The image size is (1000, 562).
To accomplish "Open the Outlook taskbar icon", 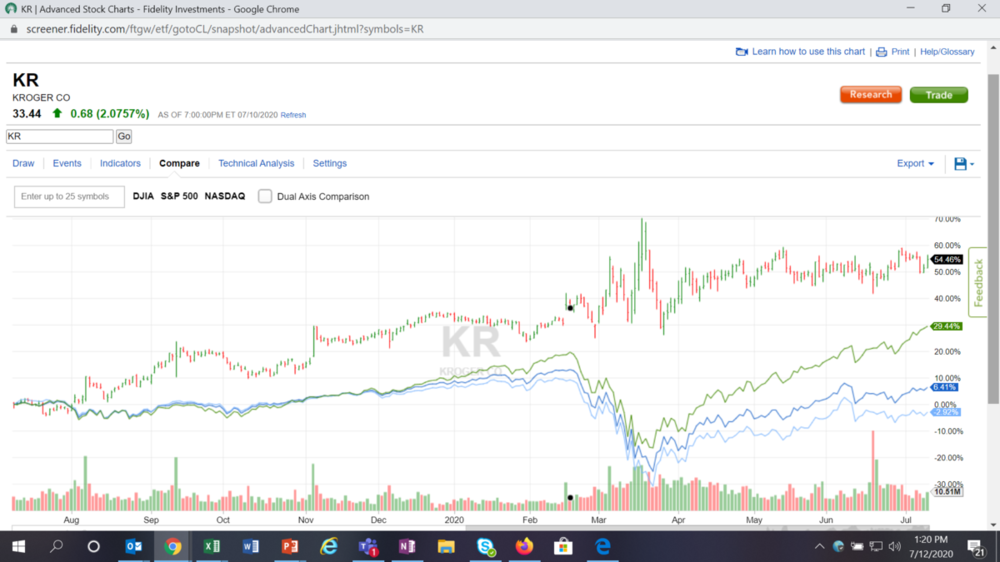I will click(x=133, y=547).
